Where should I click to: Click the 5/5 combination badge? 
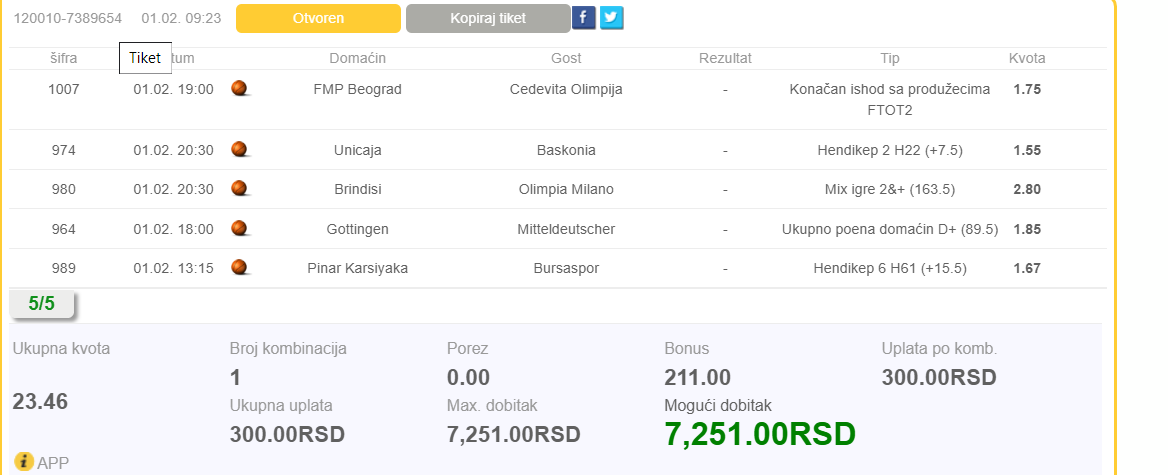[42, 304]
